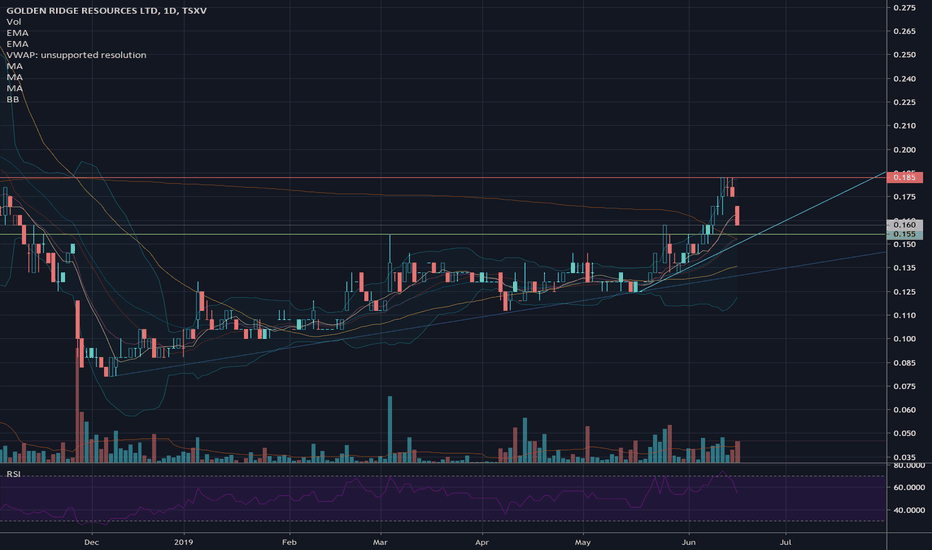Click the last red candlestick in June
932x550 pixels.
(x=738, y=215)
